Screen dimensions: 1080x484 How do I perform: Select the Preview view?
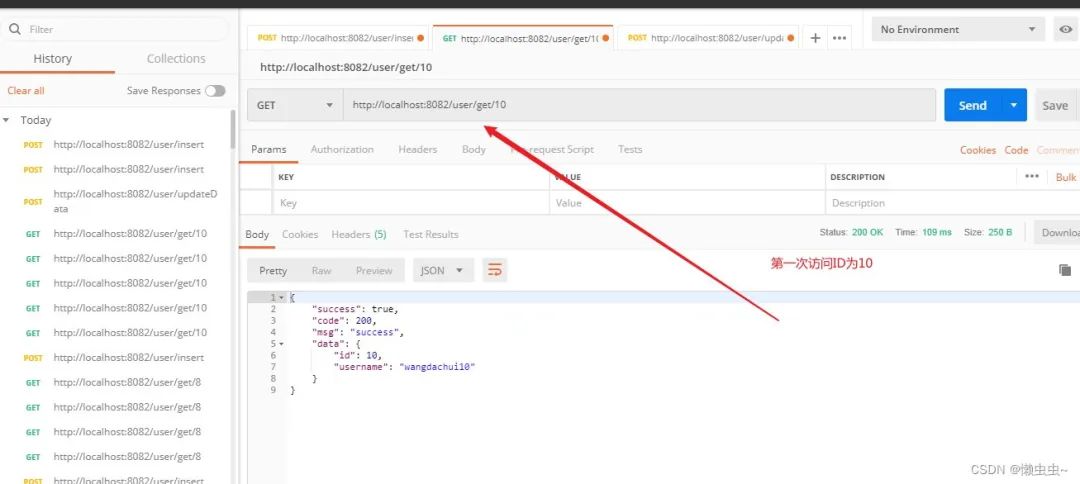point(374,271)
